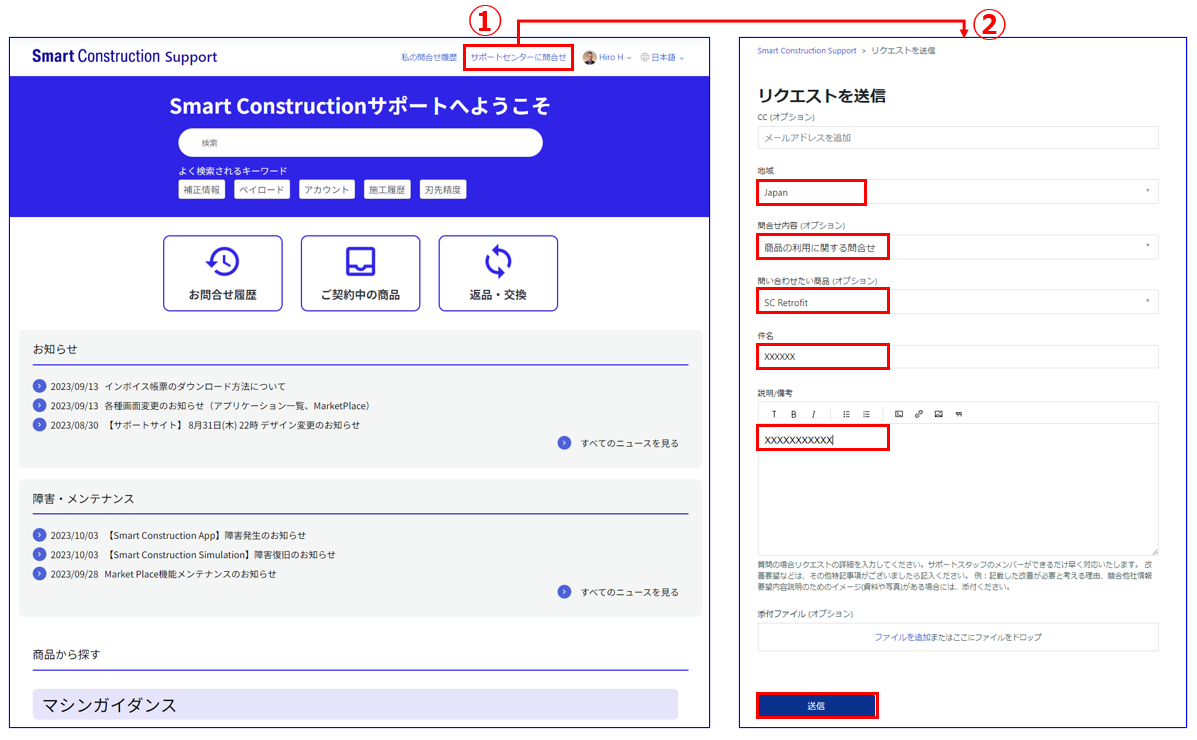Viewport: 1197px width, 740px height.
Task: Click the arrow bullet beside Smart Construction Simulation 障害復旧
Action: tap(40, 554)
